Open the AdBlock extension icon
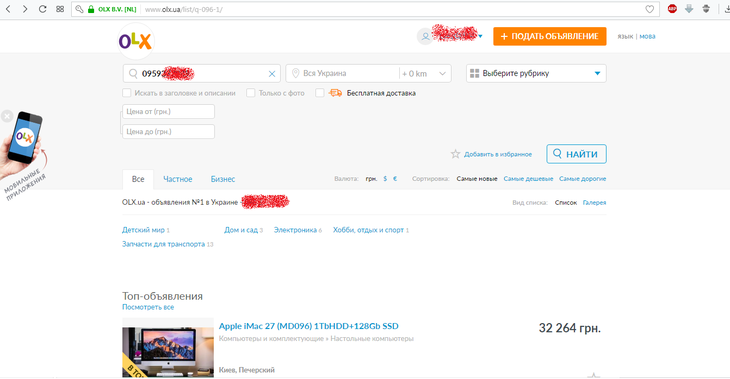This screenshot has width=730, height=379. tap(672, 8)
